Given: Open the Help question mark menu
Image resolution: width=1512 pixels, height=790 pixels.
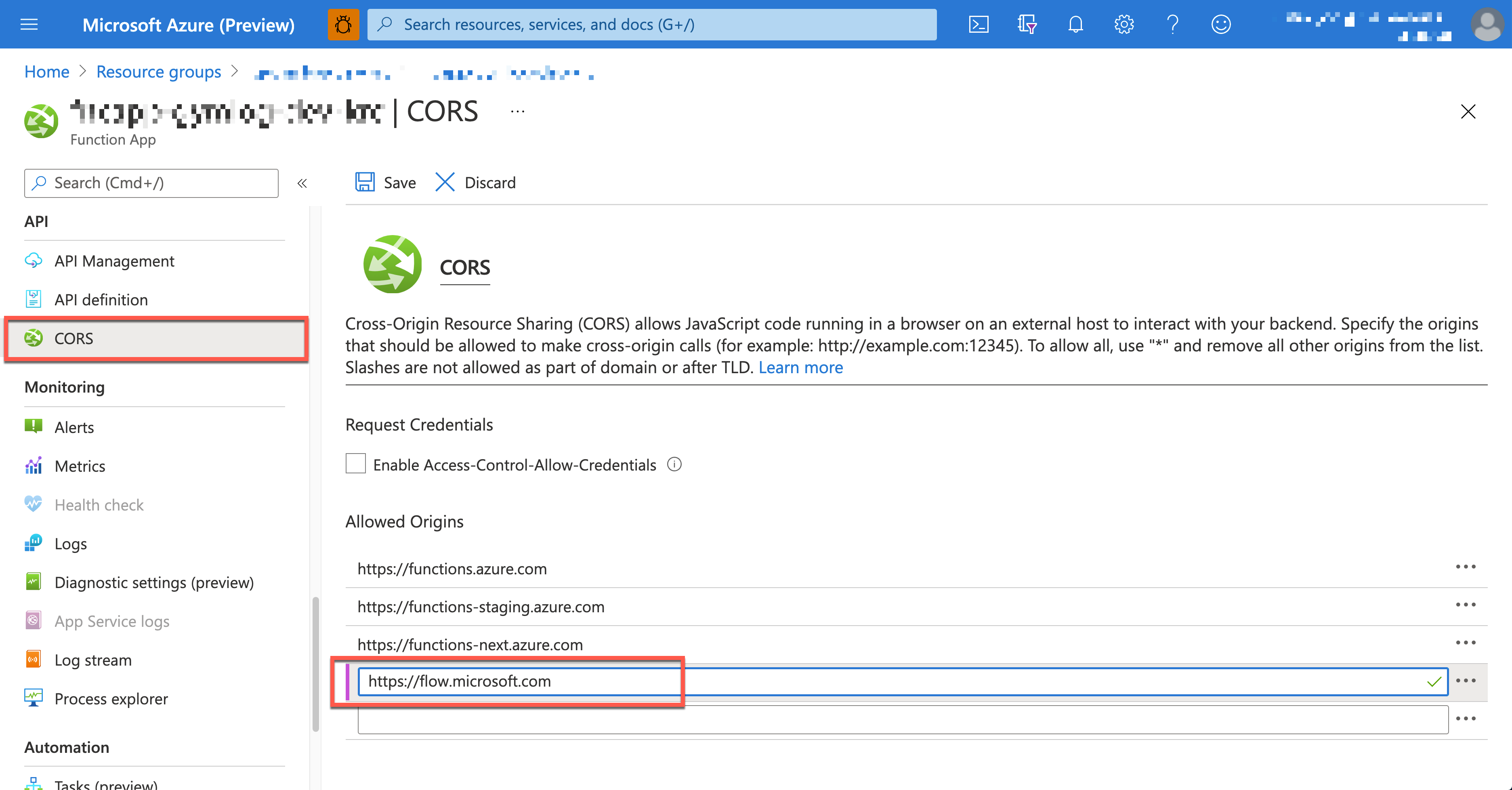Looking at the screenshot, I should (x=1172, y=24).
